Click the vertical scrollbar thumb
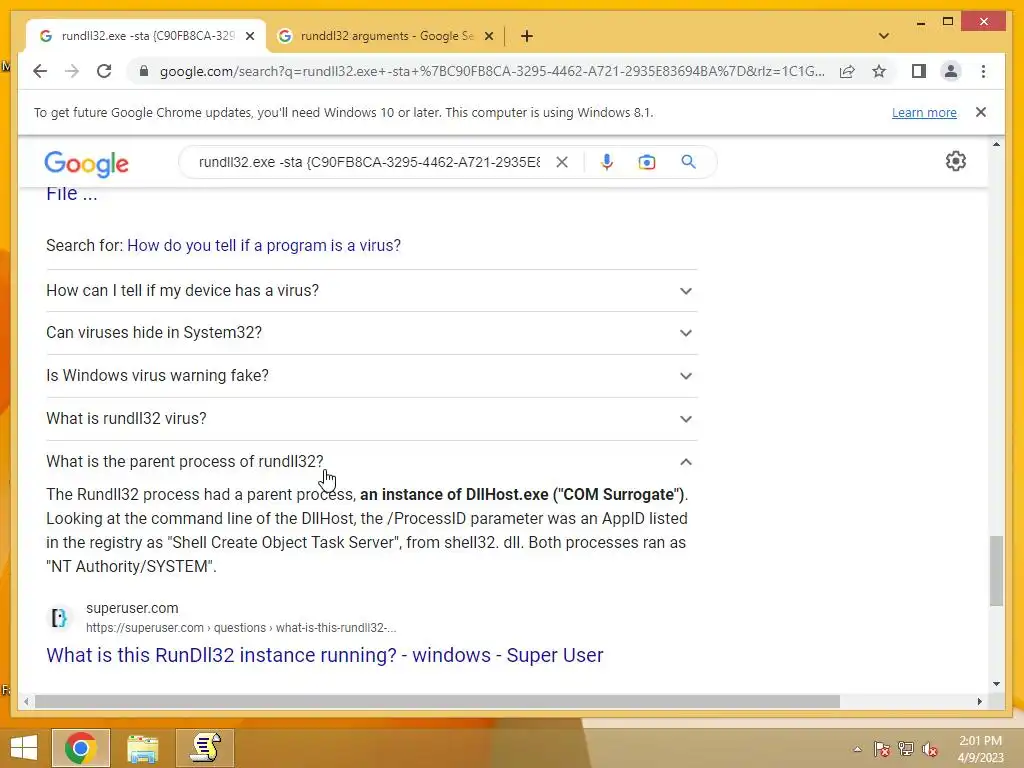Image resolution: width=1024 pixels, height=768 pixels. 996,570
